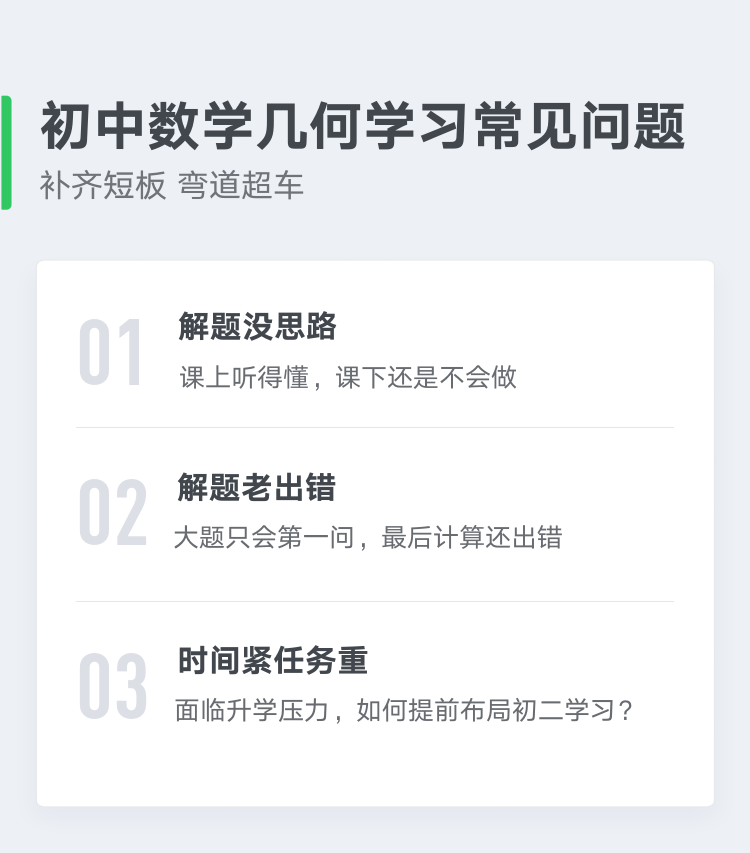Click the description 面临升学压力，如何提前布局初二学习
This screenshot has height=853, width=750.
(404, 710)
